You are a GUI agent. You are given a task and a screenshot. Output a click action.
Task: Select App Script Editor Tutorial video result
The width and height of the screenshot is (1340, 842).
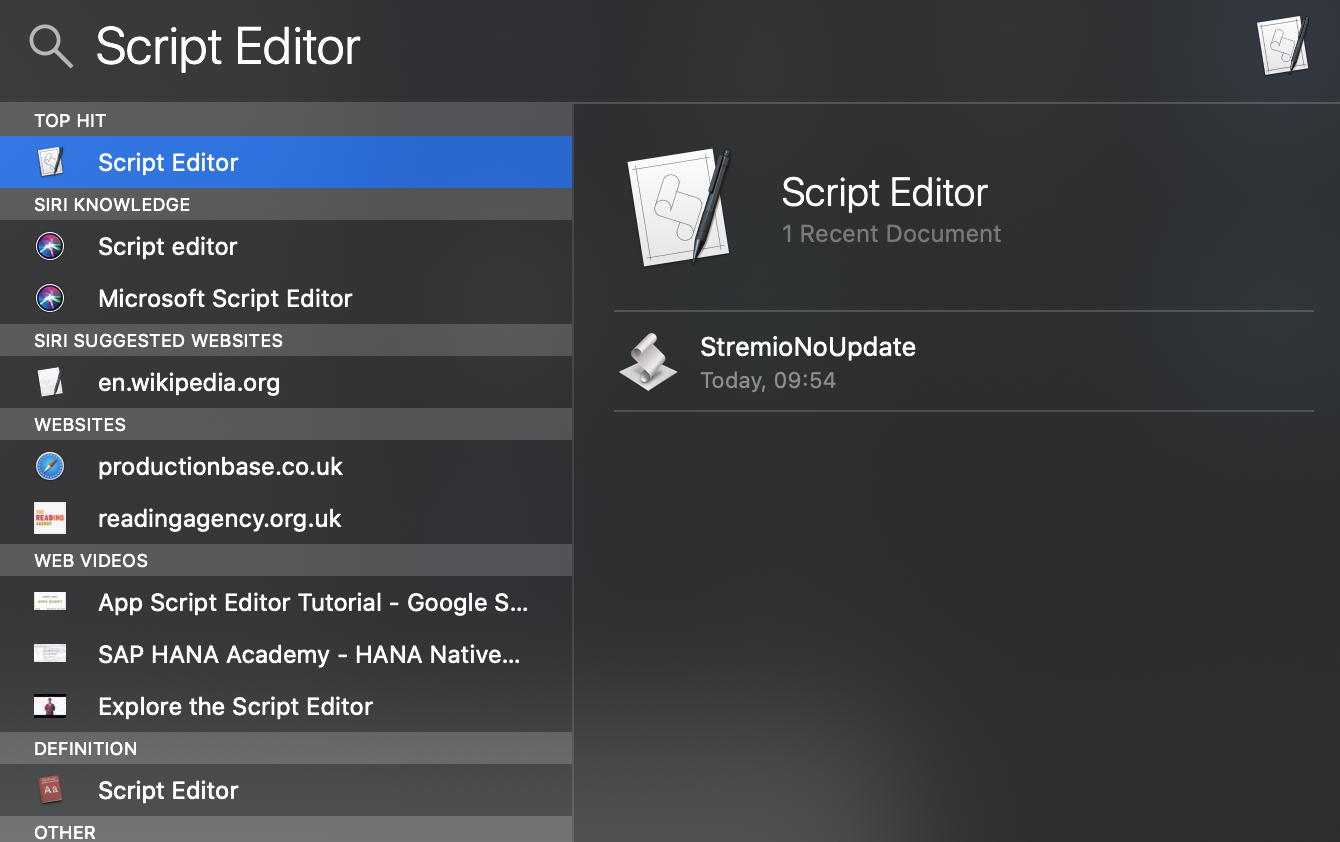(x=286, y=602)
